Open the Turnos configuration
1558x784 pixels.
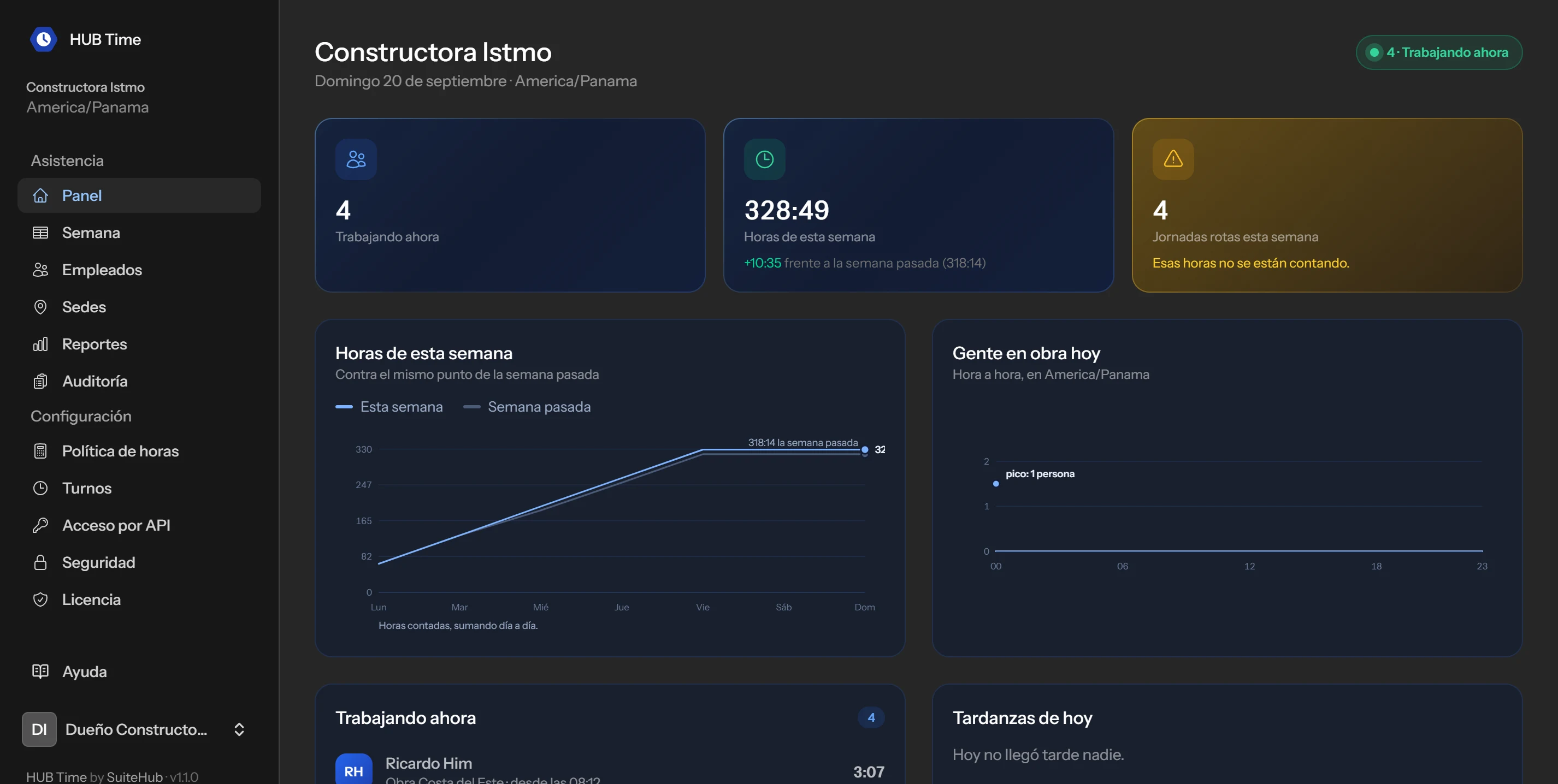pyautogui.click(x=139, y=489)
